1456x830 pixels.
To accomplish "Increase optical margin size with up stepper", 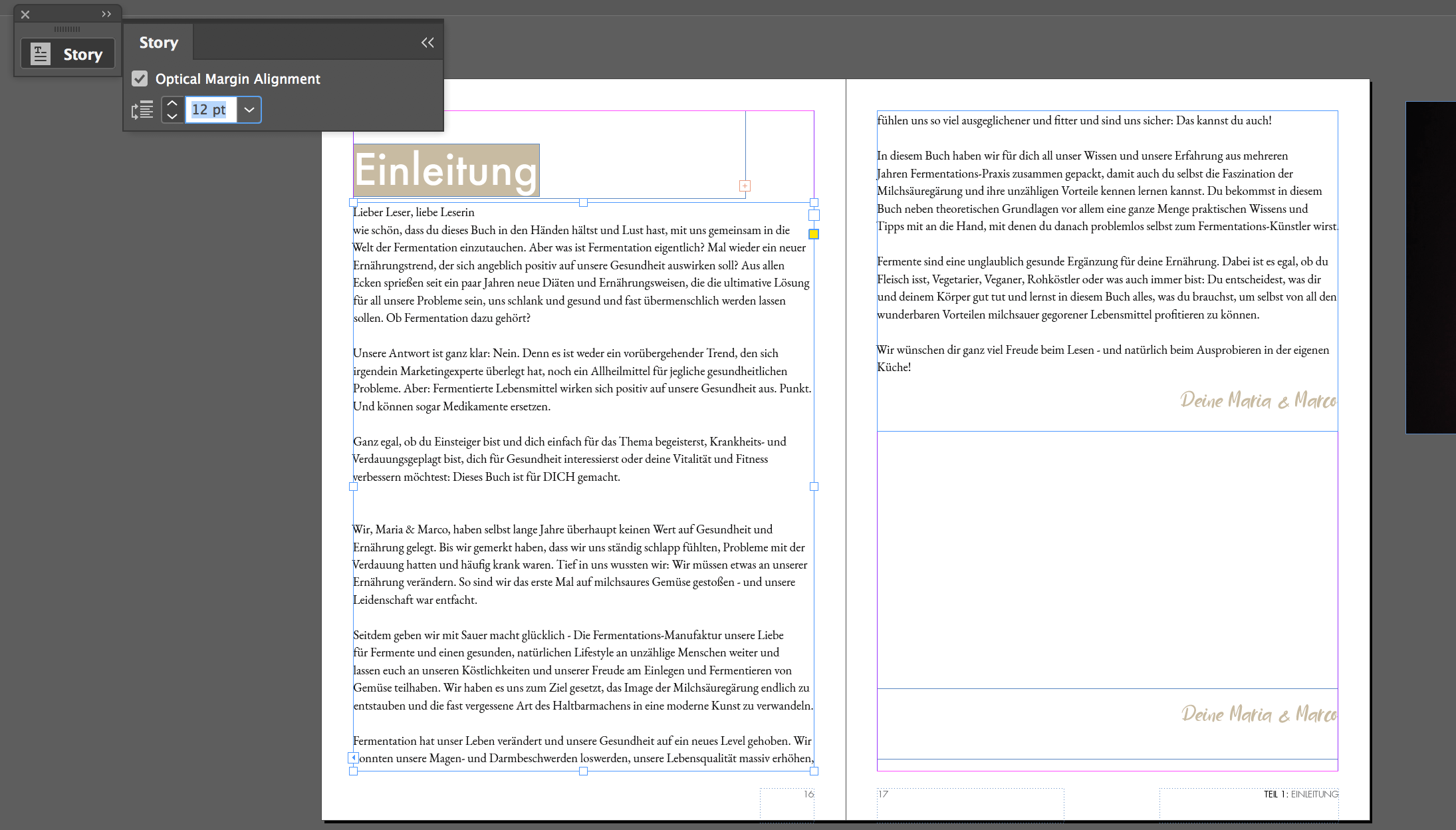I will 172,103.
